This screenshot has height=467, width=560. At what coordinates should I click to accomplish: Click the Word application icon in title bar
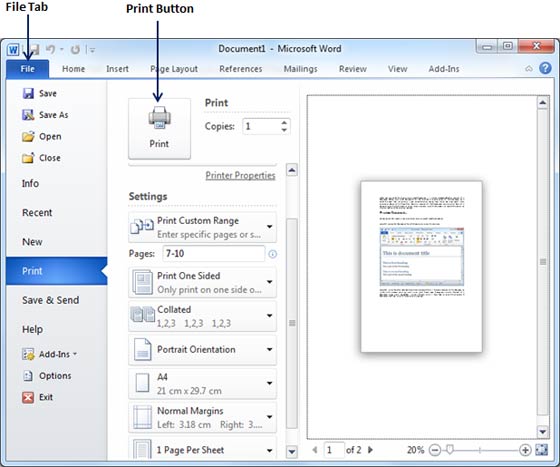[13, 49]
